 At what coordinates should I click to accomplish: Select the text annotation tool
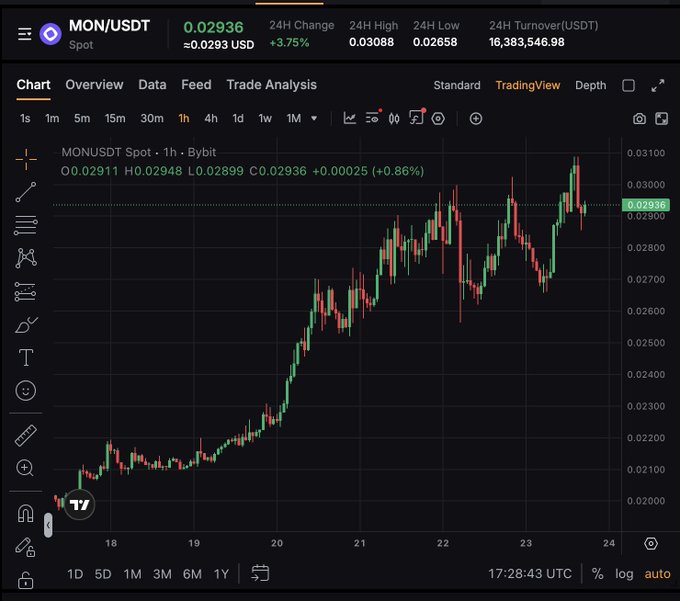pyautogui.click(x=26, y=357)
